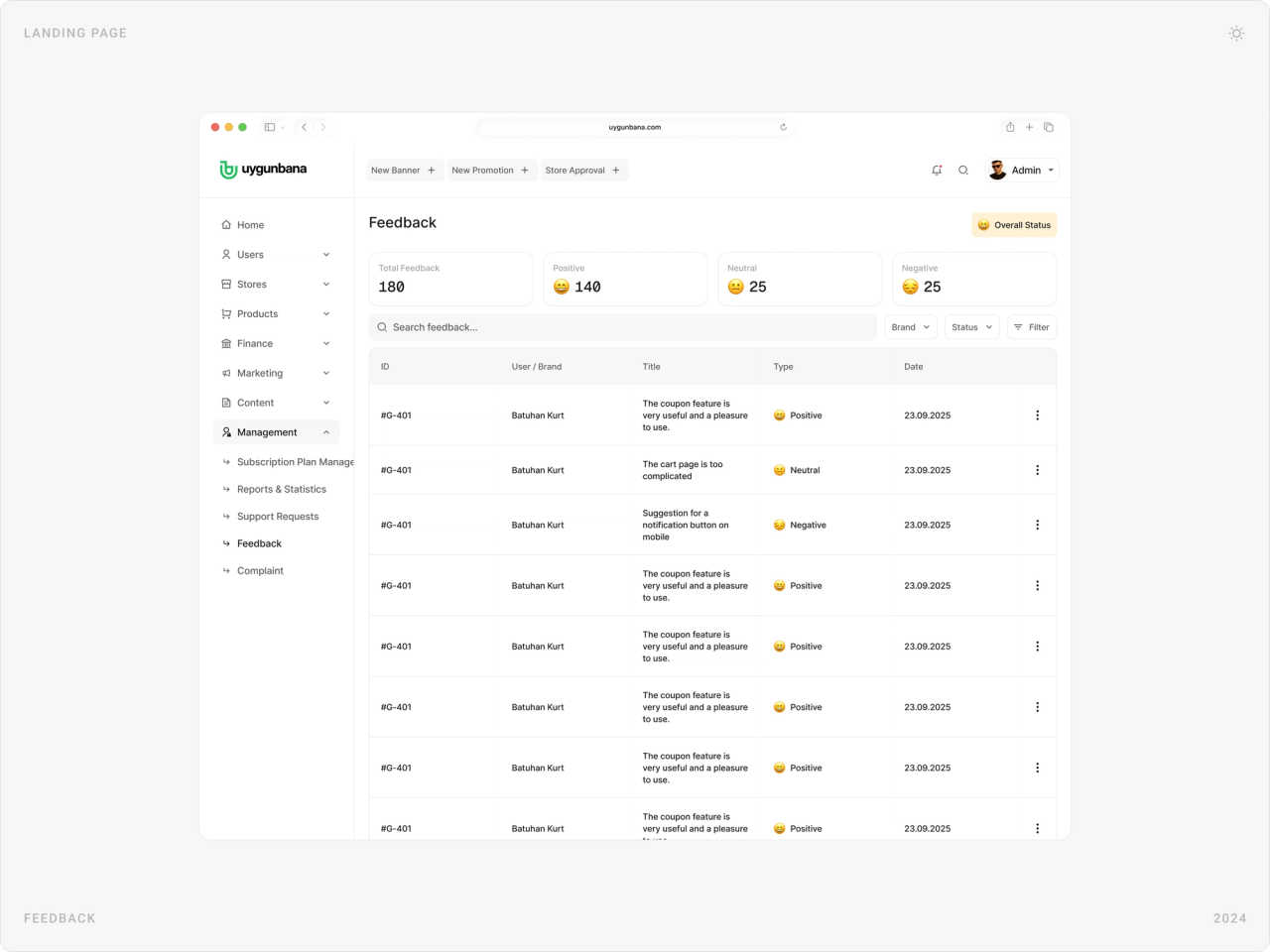Screen dimensions: 1270x952
Task: Click the Finance bank icon
Action: [x=226, y=344]
